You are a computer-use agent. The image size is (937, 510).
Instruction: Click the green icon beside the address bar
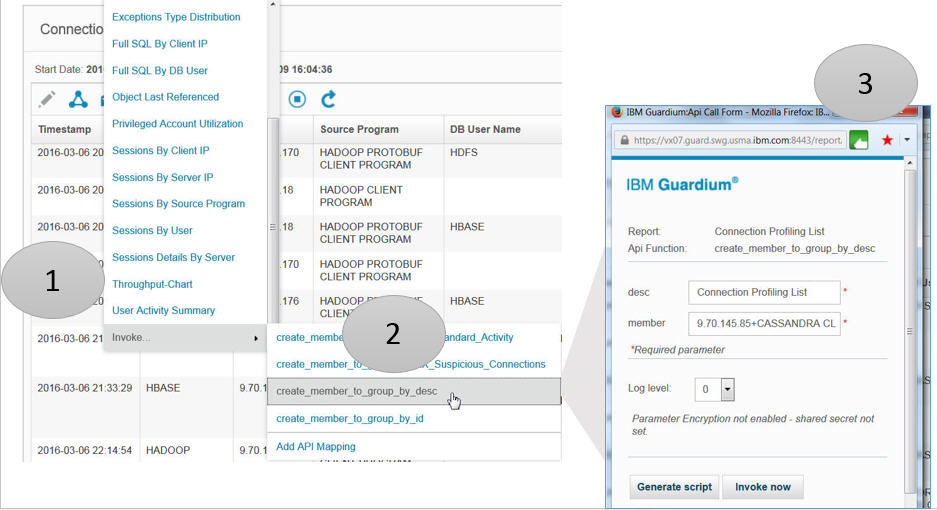coord(859,140)
